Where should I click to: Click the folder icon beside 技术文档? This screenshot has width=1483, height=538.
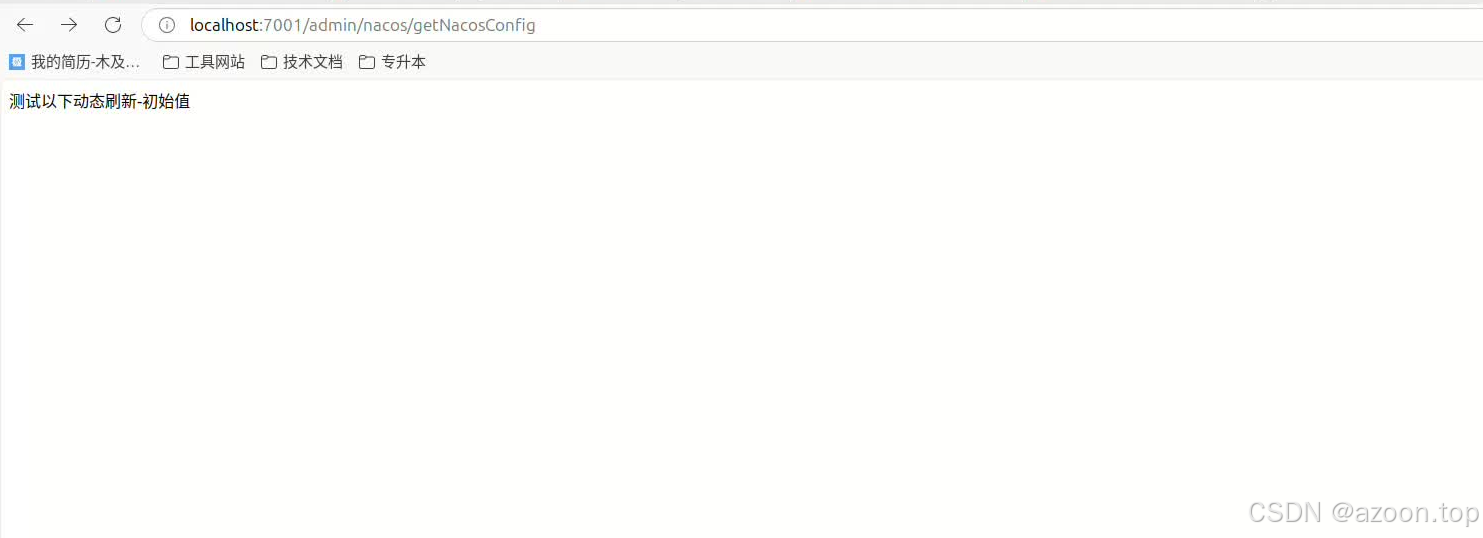pos(269,62)
